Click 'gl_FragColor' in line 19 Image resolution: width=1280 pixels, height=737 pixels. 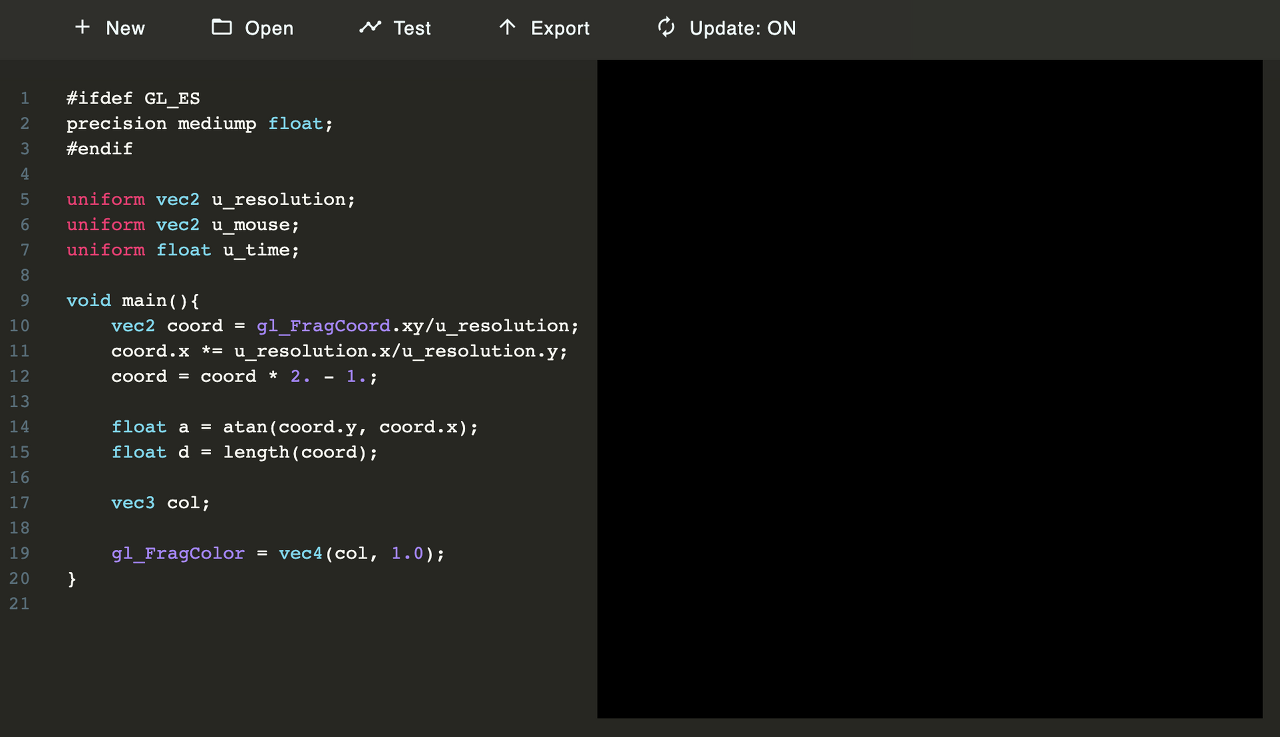(178, 553)
